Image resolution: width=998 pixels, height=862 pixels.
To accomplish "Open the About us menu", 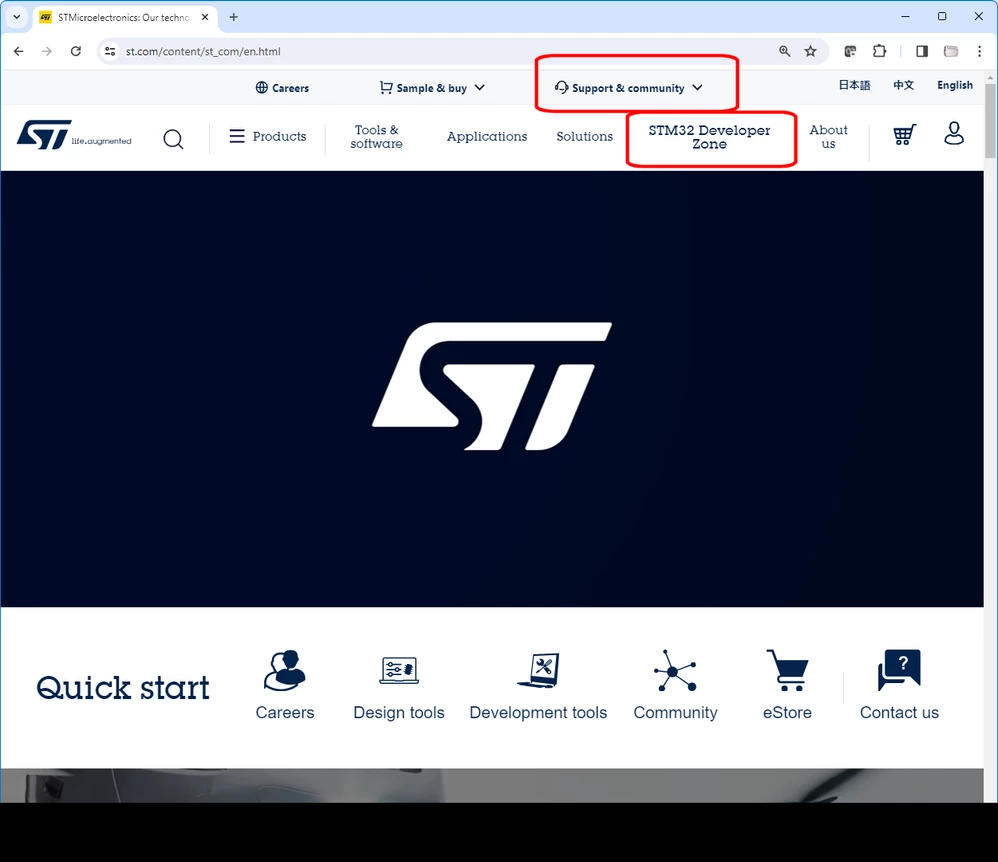I will [x=828, y=137].
